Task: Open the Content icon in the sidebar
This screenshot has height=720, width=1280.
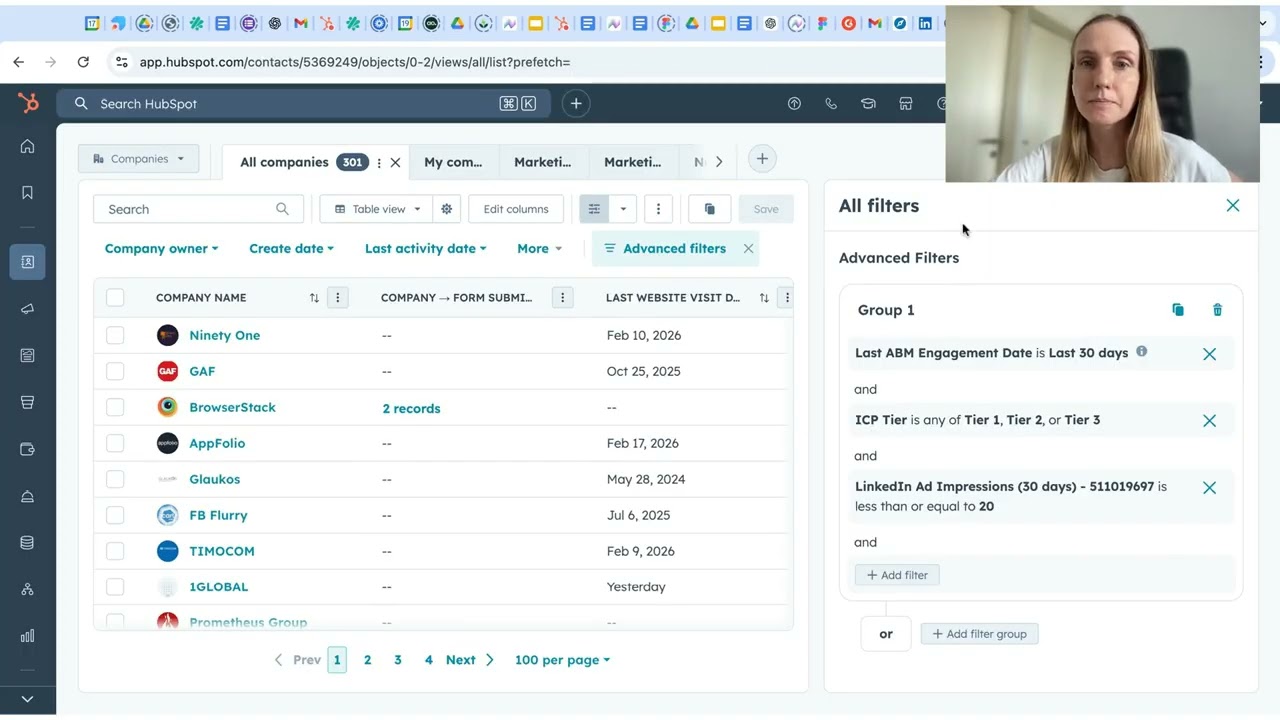Action: pos(28,356)
